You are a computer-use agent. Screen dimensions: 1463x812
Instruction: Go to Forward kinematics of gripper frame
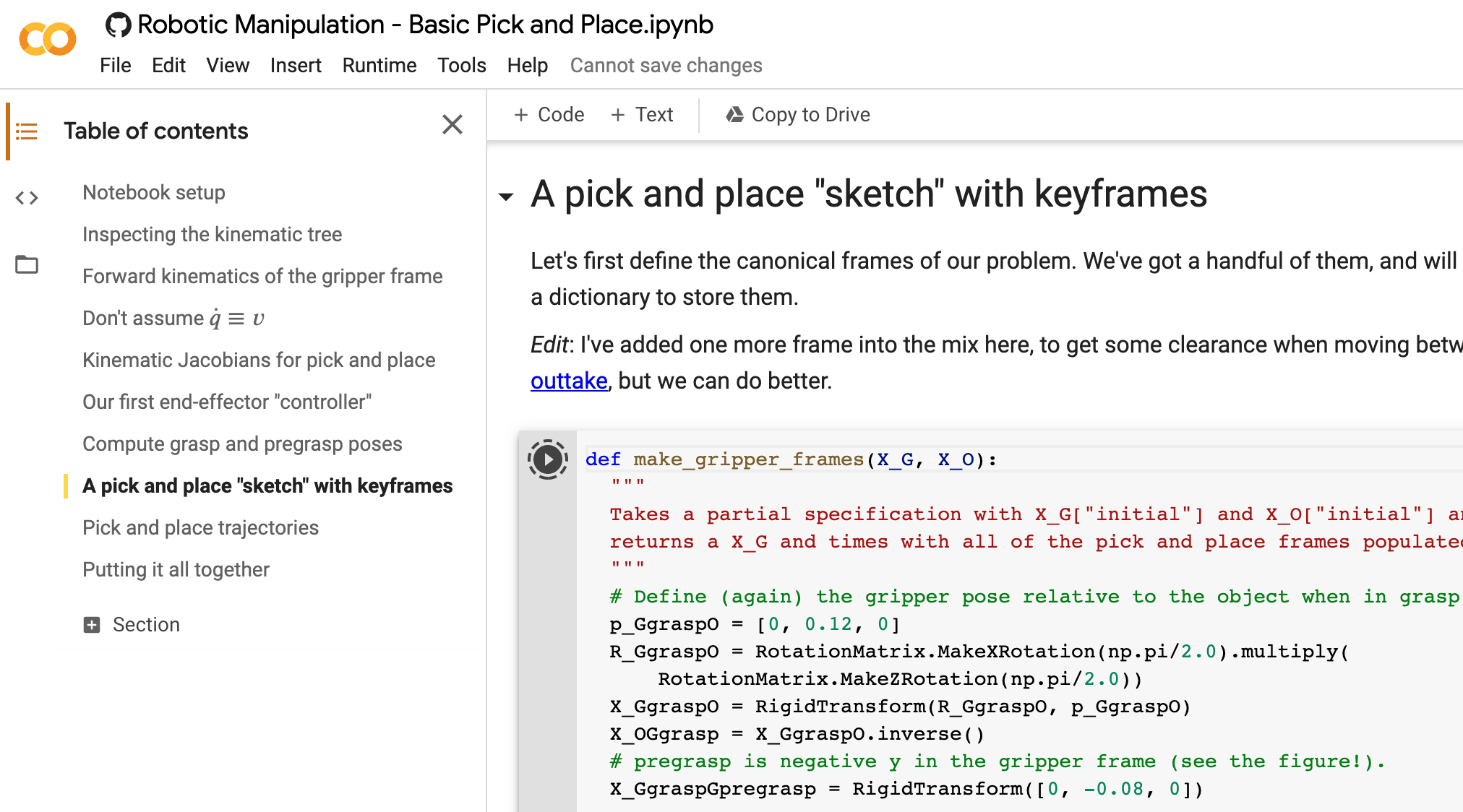point(262,277)
